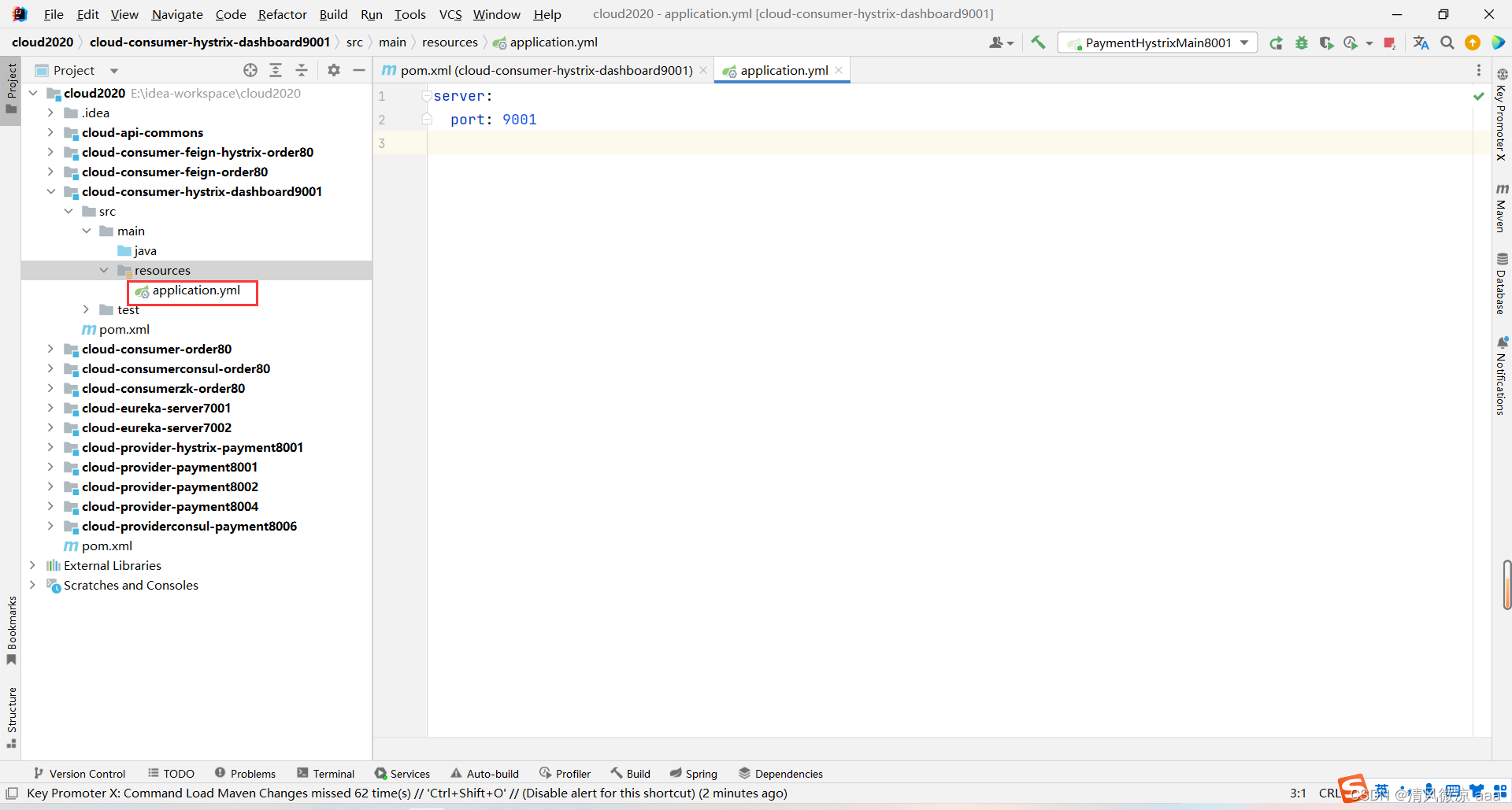Screen dimensions: 1512x810
Task: Expand cloud-consumer-feign-hystrix-order80 module
Action: click(50, 152)
